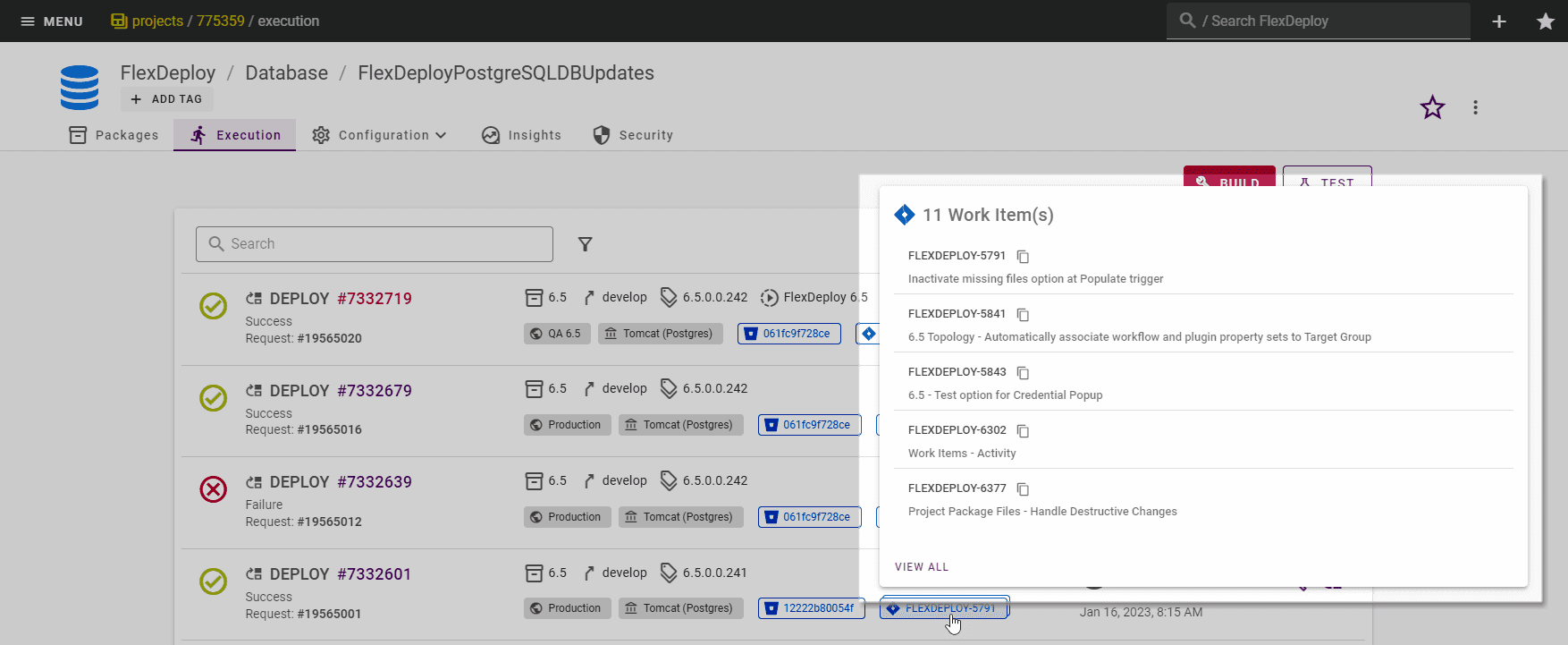1568x645 pixels.
Task: Click Tomcat (Postgres) chip in #7332601 row
Action: point(681,608)
